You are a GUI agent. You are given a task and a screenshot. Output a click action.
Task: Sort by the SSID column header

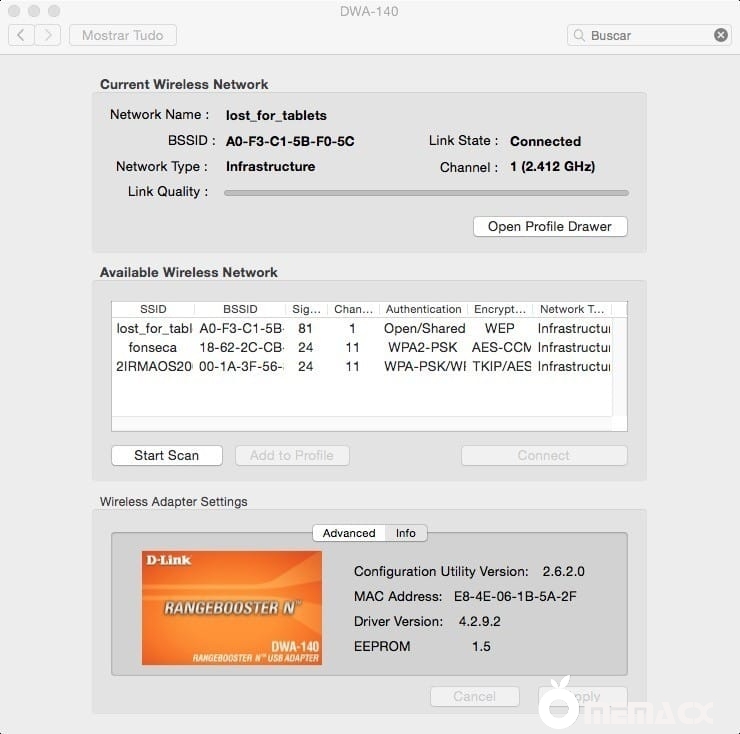[153, 309]
